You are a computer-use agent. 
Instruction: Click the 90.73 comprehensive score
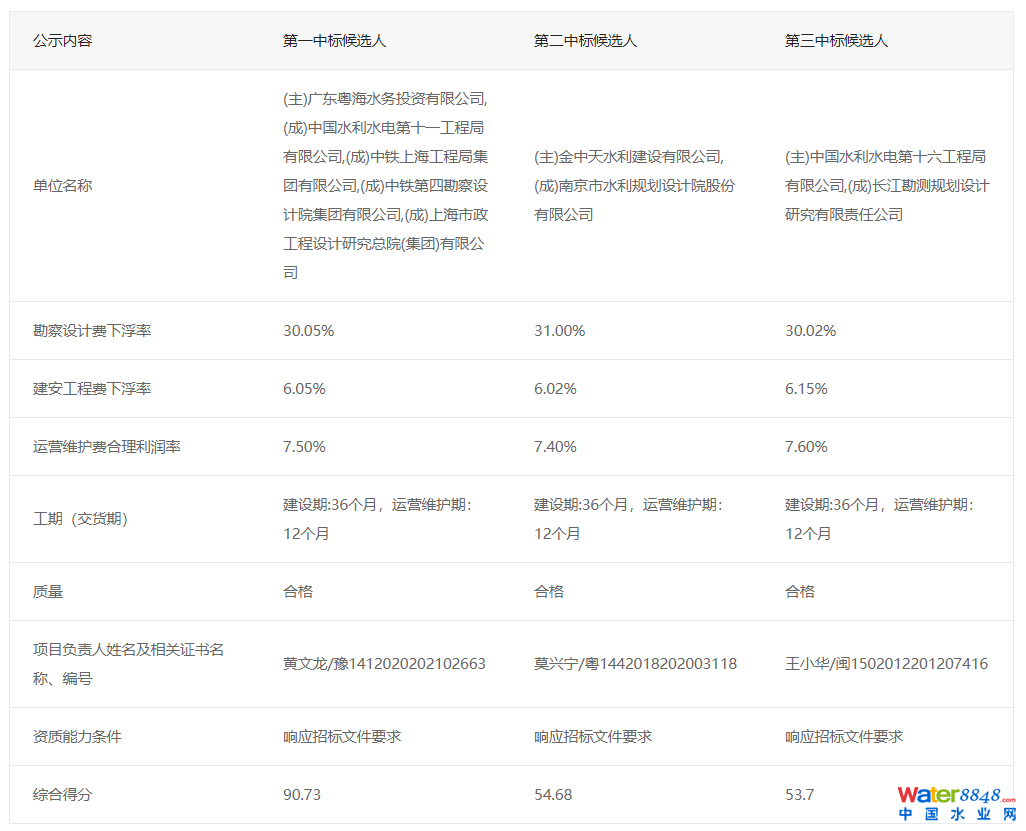point(302,795)
